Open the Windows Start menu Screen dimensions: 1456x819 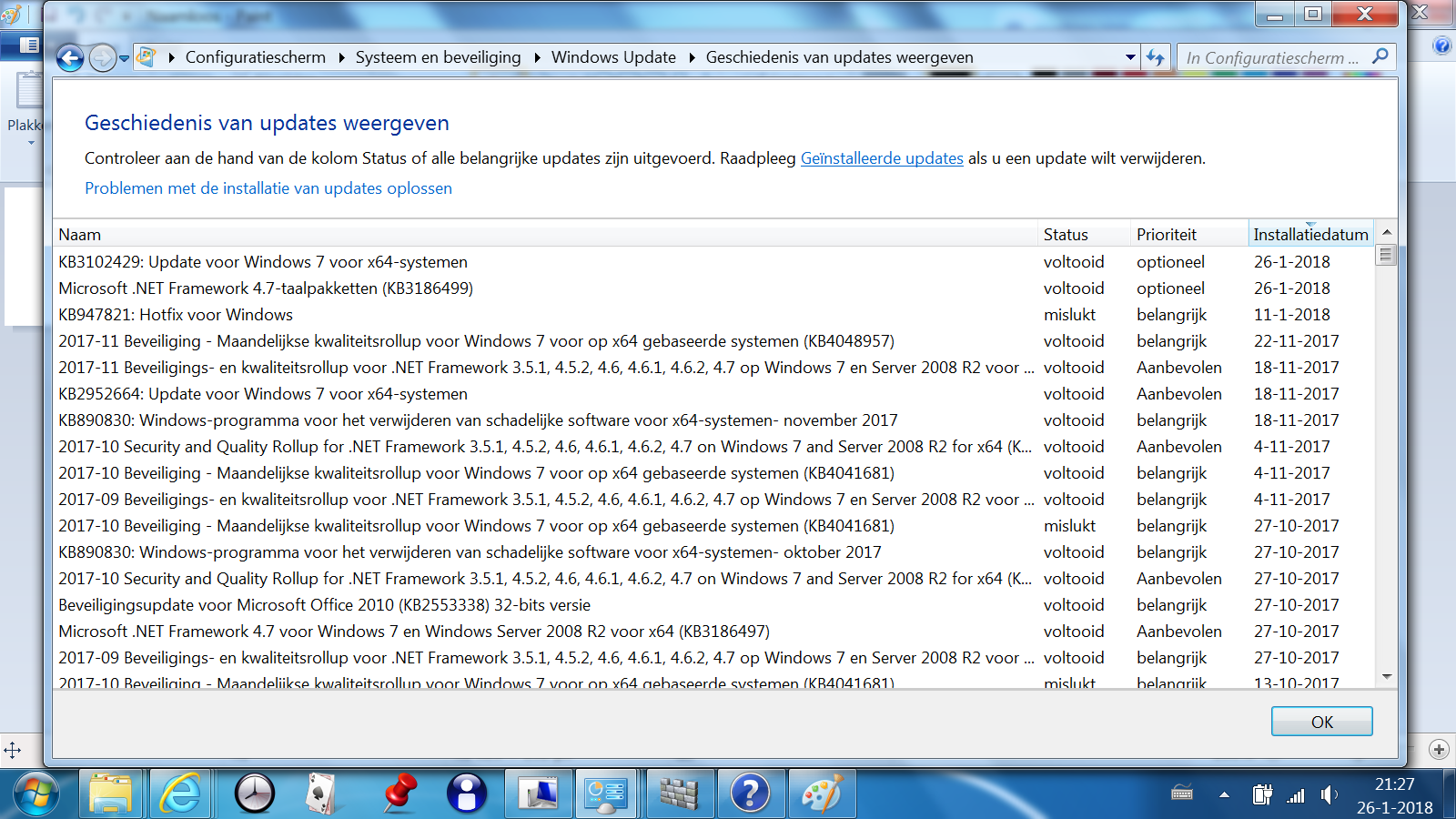(36, 794)
